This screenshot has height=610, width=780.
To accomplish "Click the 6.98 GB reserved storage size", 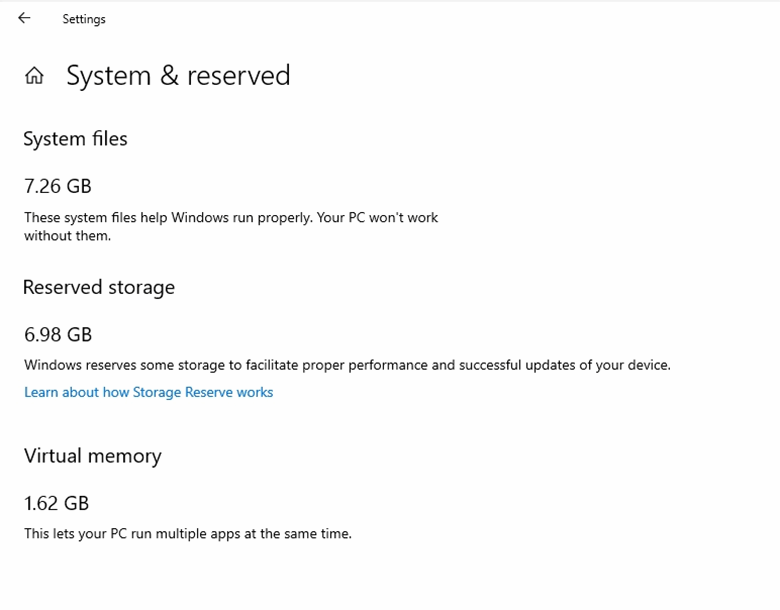I will [x=58, y=334].
